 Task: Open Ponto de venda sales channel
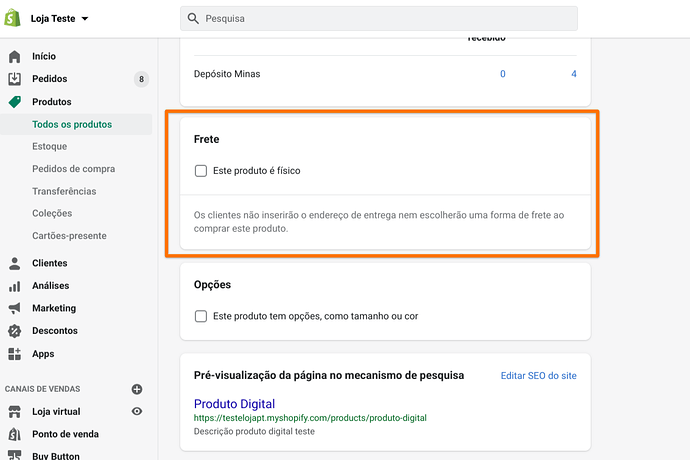click(66, 434)
